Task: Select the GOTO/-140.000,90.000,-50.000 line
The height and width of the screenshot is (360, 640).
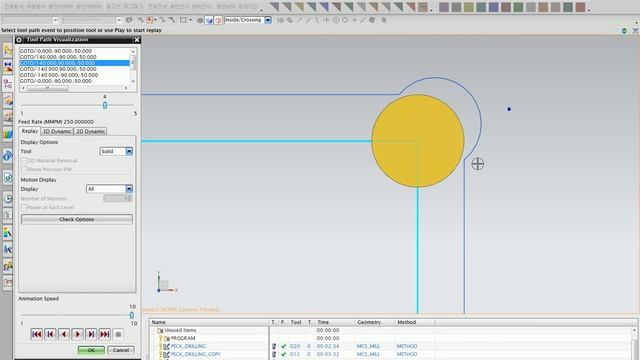Action: 74,69
